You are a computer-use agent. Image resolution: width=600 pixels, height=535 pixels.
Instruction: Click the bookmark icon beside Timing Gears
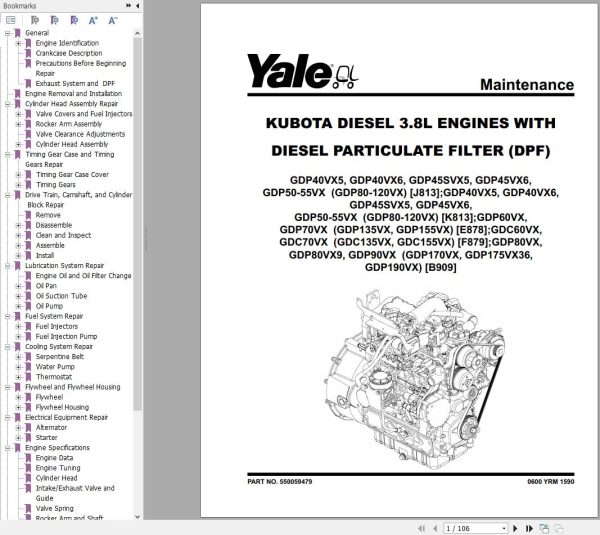click(28, 185)
